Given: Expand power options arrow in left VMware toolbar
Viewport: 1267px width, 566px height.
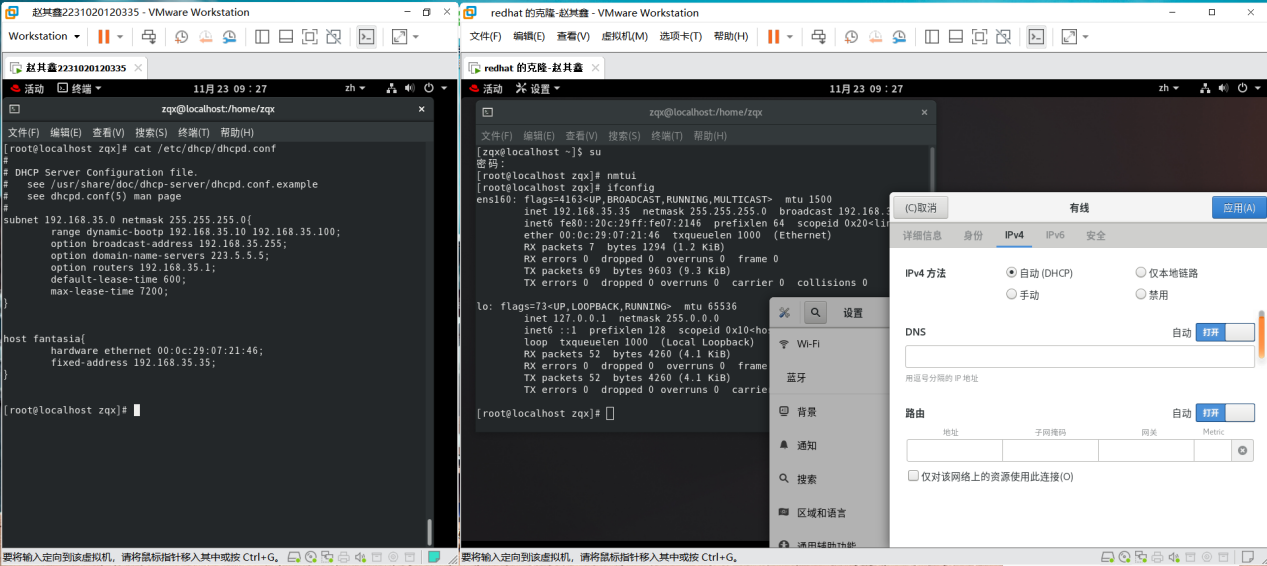Looking at the screenshot, I should pyautogui.click(x=120, y=37).
